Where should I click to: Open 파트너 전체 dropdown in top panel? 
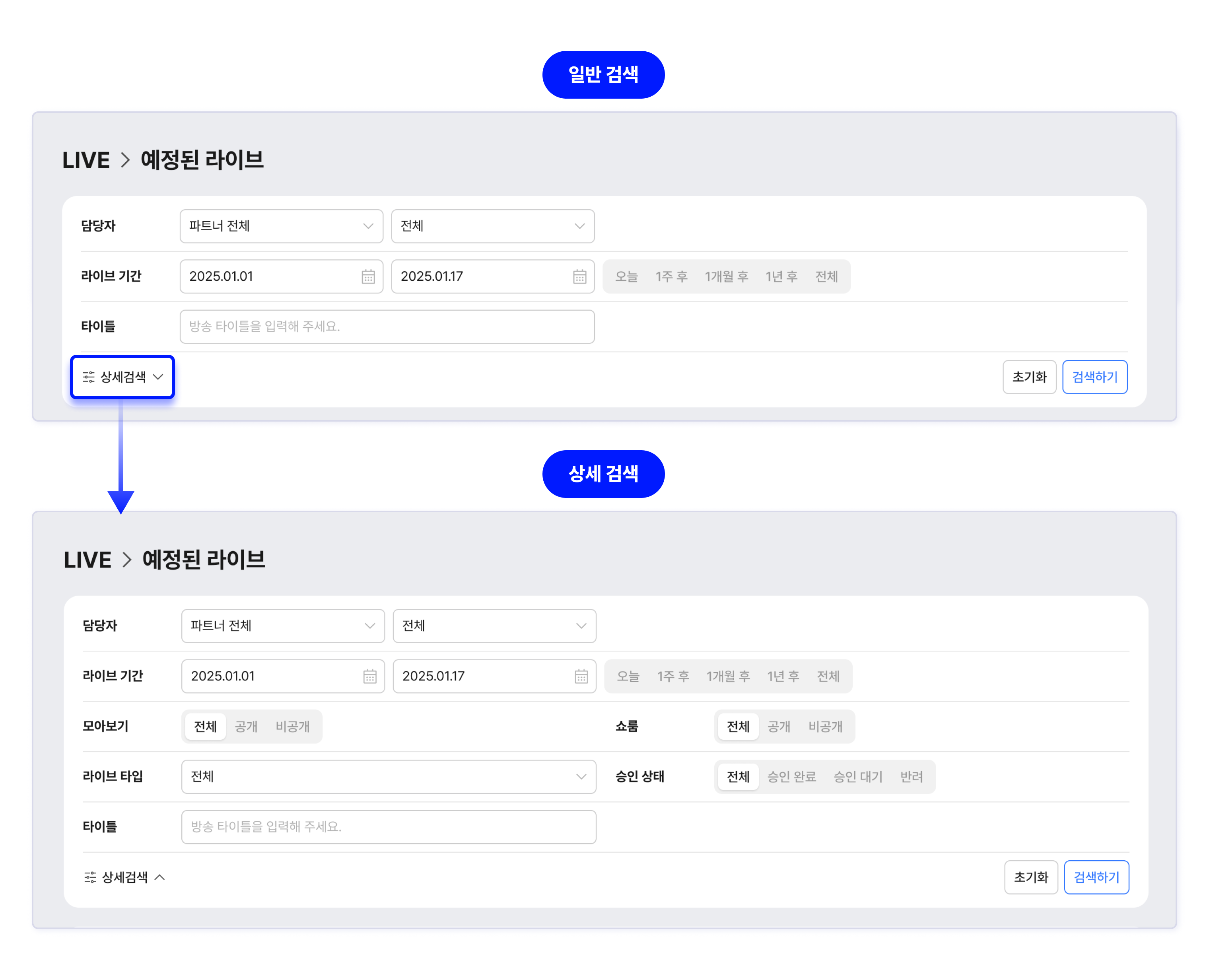[281, 226]
